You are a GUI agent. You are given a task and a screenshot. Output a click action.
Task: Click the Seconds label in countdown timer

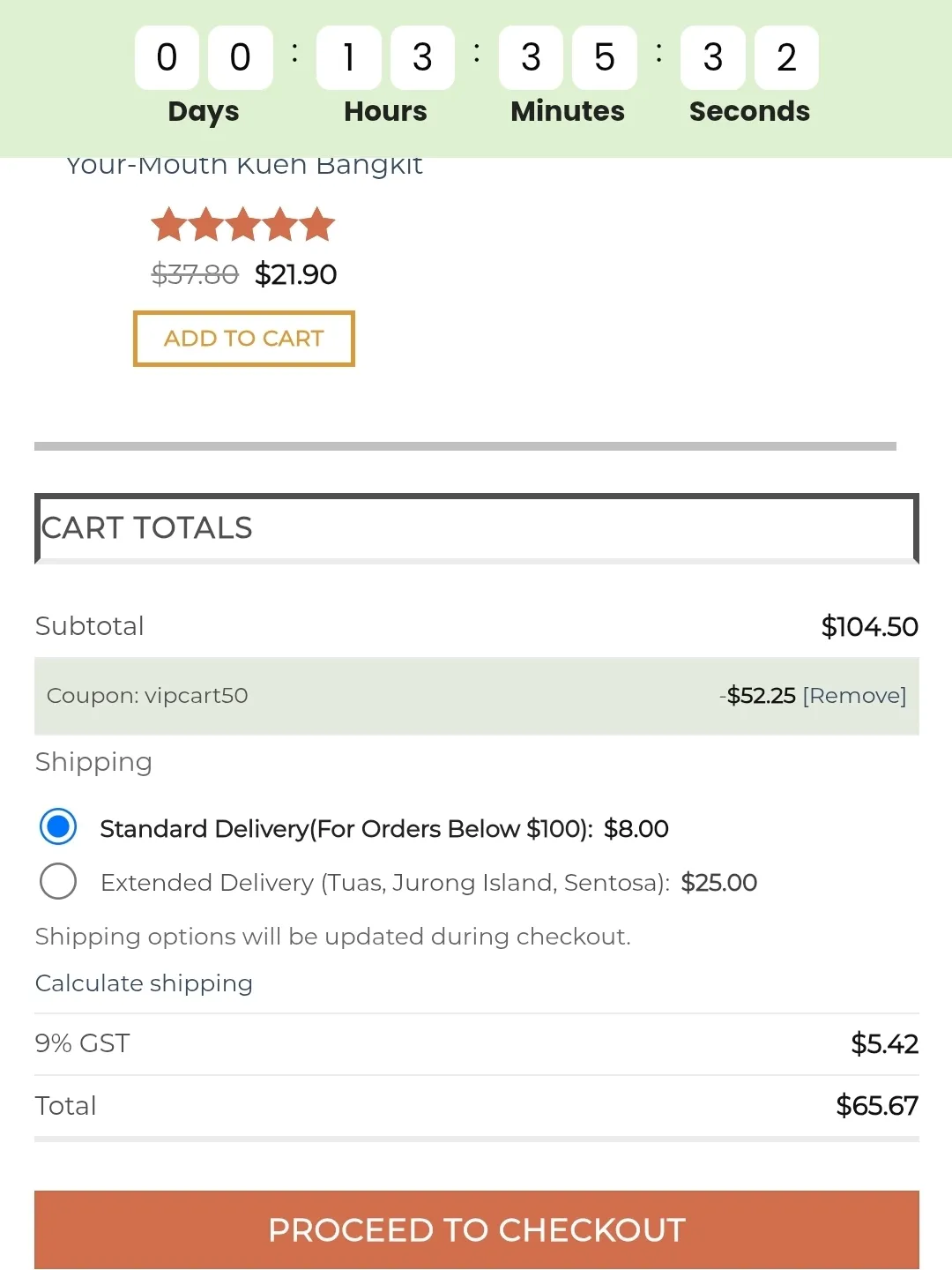click(x=749, y=111)
